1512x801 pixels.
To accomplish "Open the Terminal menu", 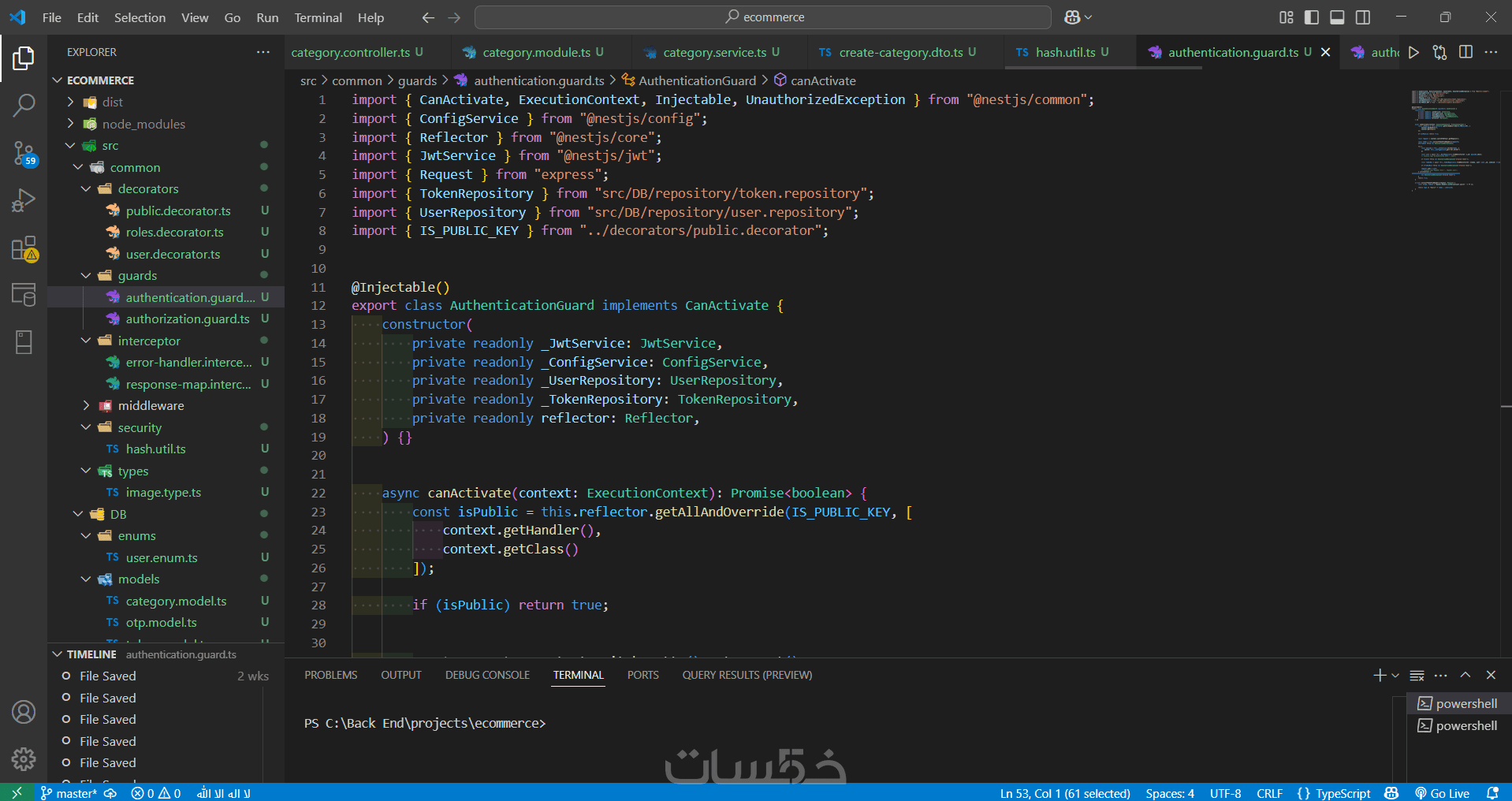I will click(x=318, y=17).
